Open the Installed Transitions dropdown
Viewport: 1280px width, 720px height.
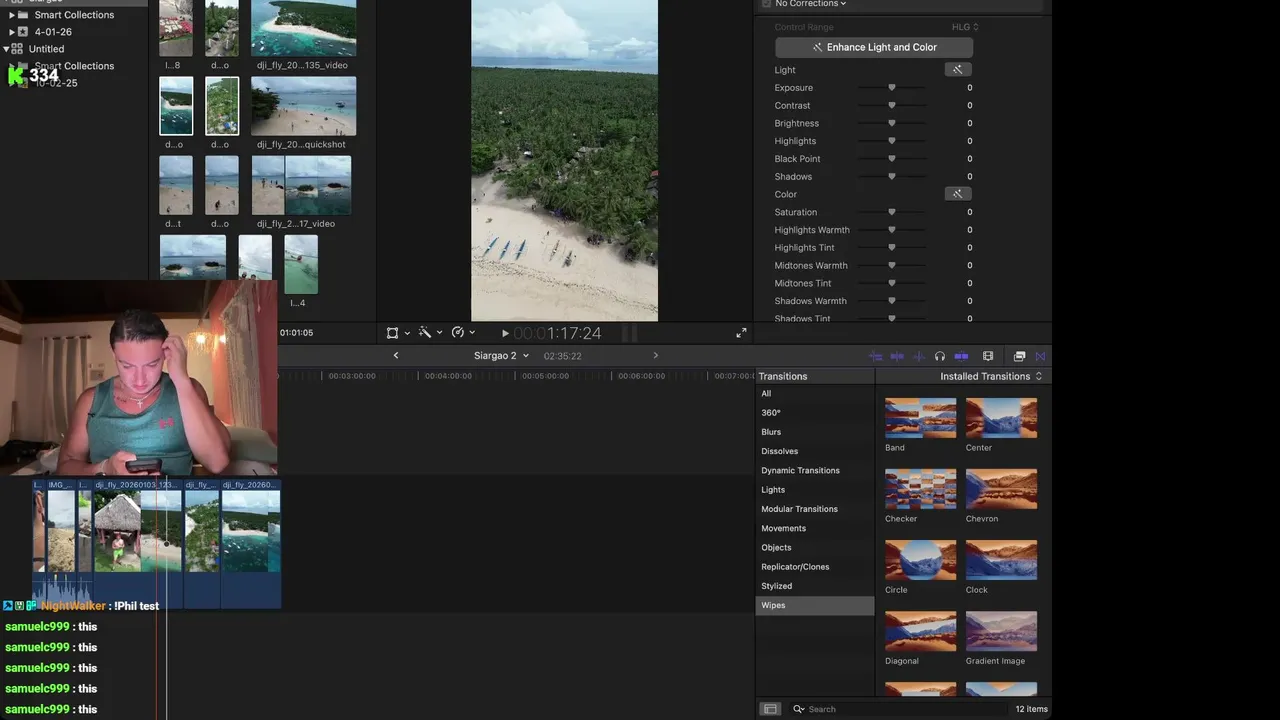(x=991, y=376)
